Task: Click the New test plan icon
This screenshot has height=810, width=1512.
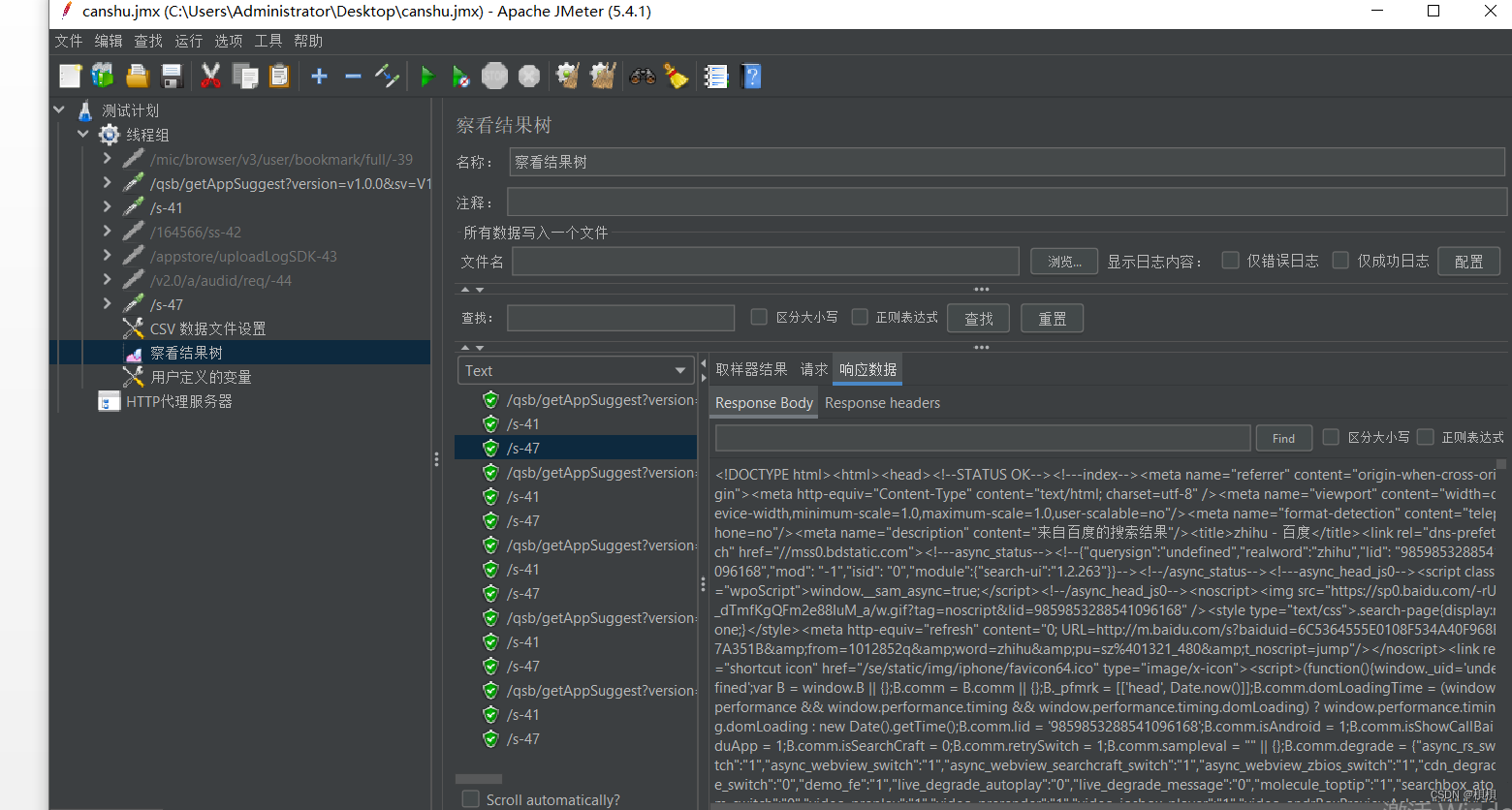Action: pos(71,76)
